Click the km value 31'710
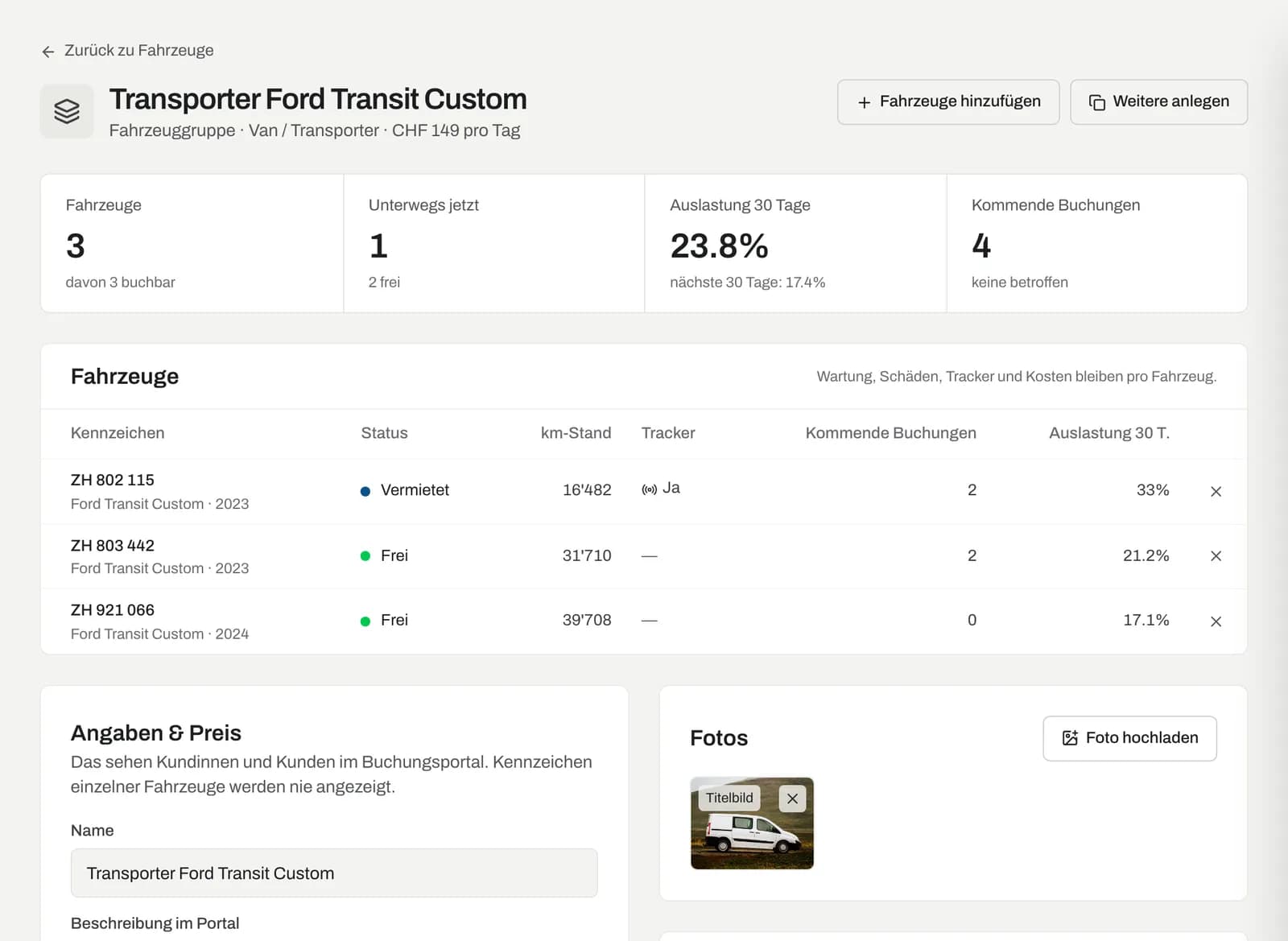1288x941 pixels. 587,555
